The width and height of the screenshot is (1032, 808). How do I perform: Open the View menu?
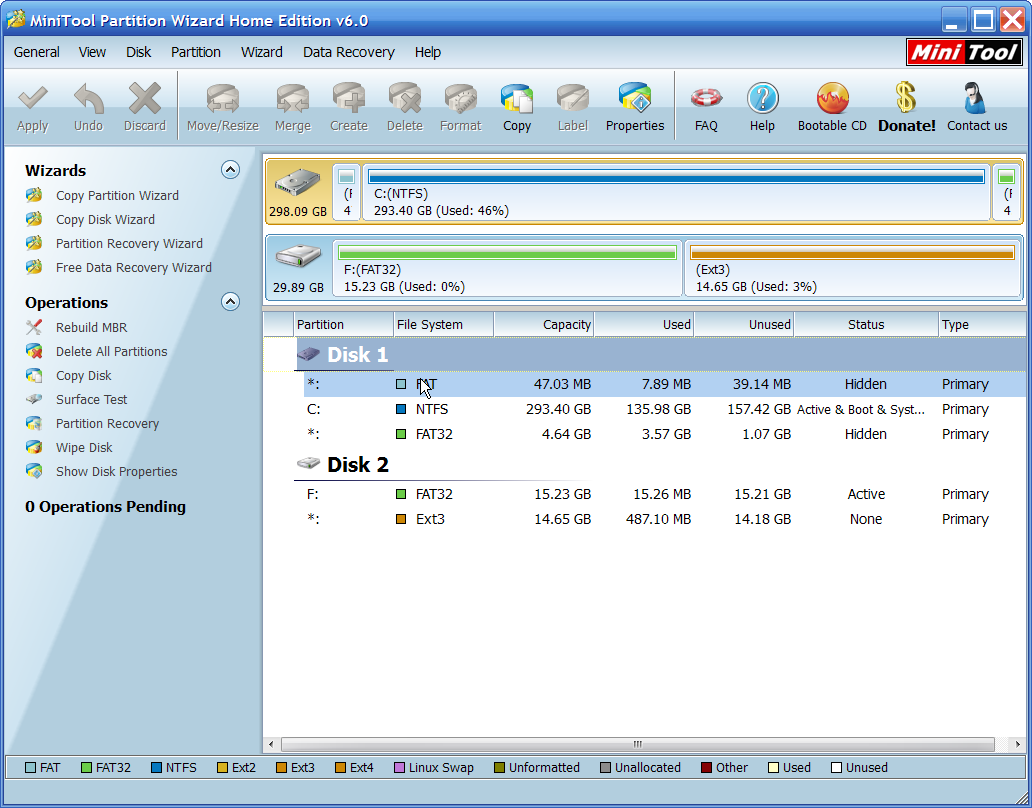[x=92, y=52]
